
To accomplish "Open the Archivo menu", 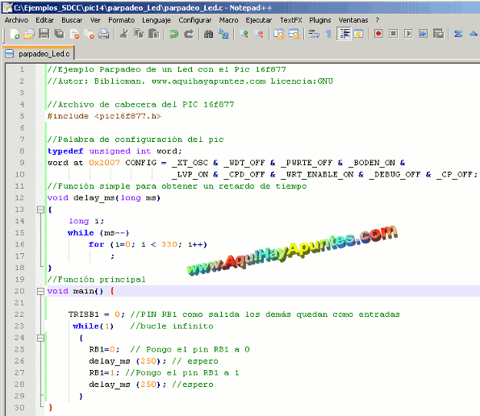I will (16, 20).
